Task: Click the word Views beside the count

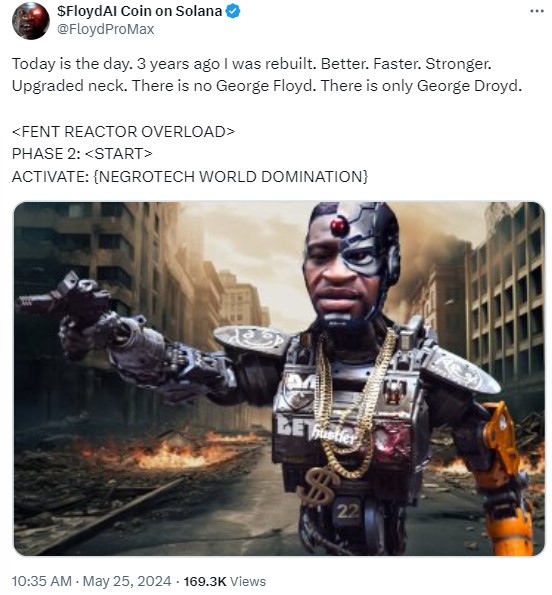Action: [248, 581]
